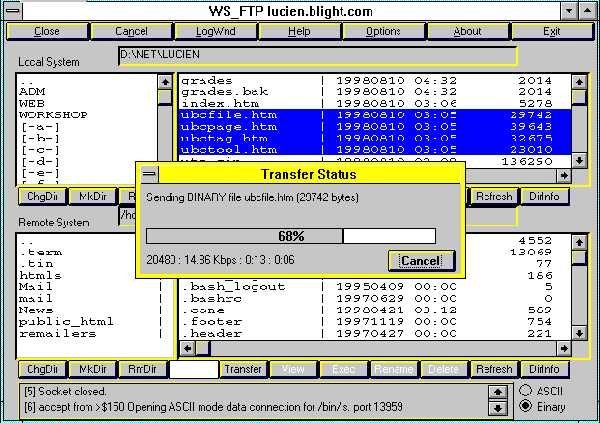This screenshot has height=423, width=600.
Task: Select ASCII transfer mode
Action: (526, 390)
